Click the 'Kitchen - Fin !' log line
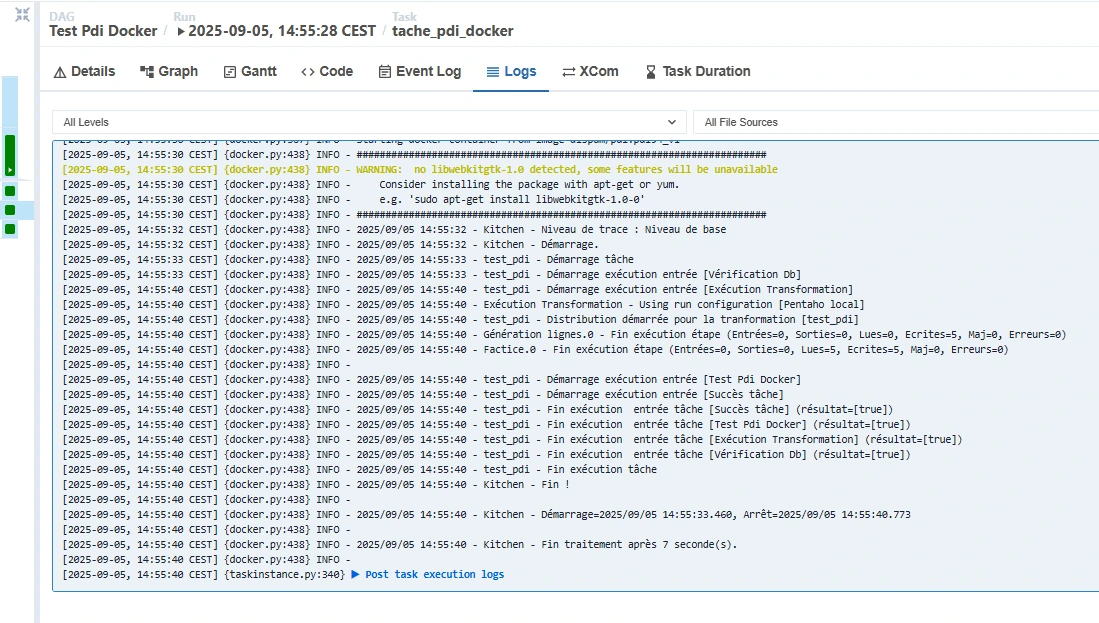Screen dimensions: 1099x623 [316, 484]
